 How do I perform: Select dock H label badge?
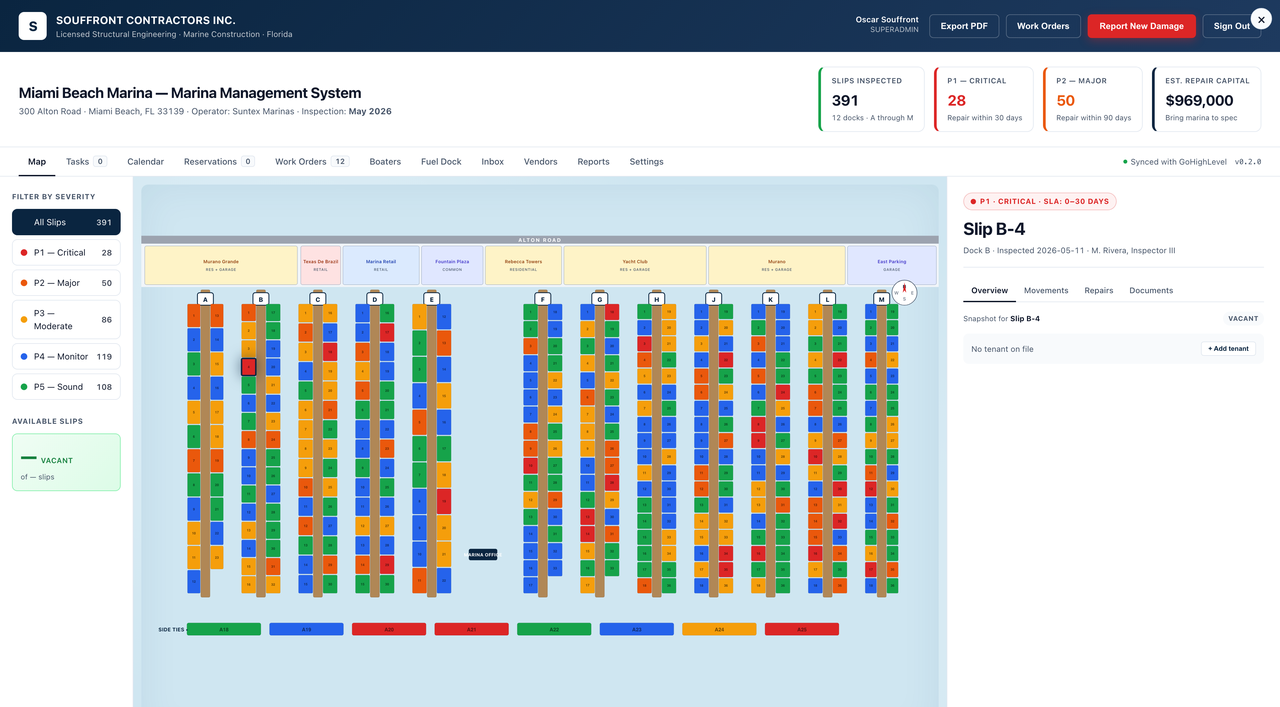657,299
